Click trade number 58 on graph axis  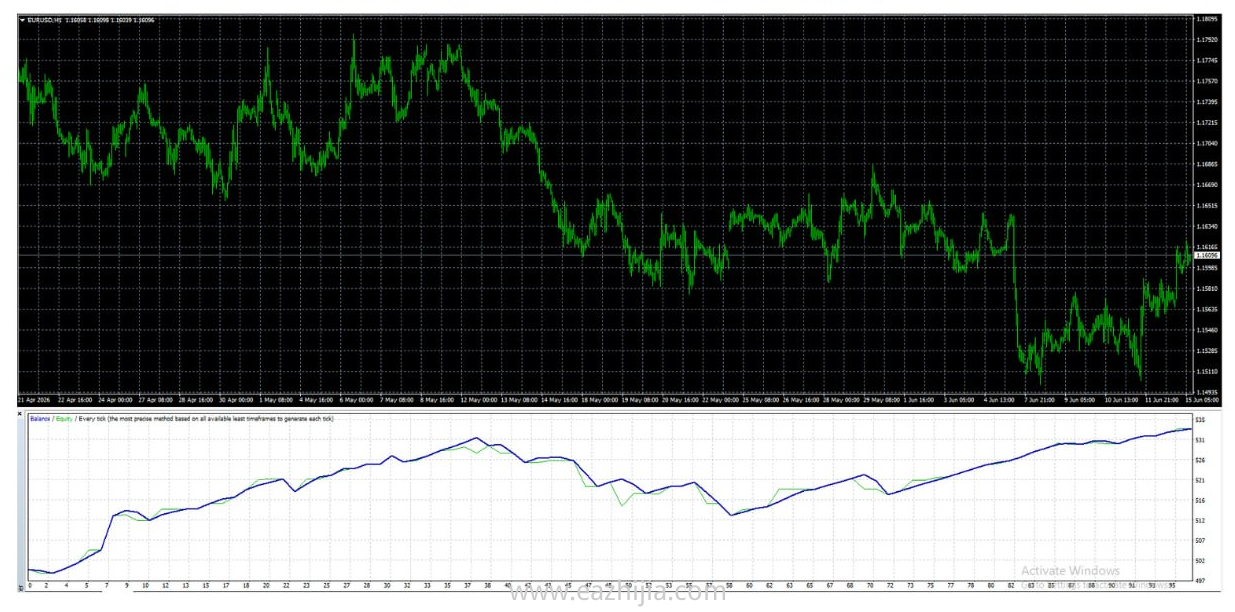point(729,586)
